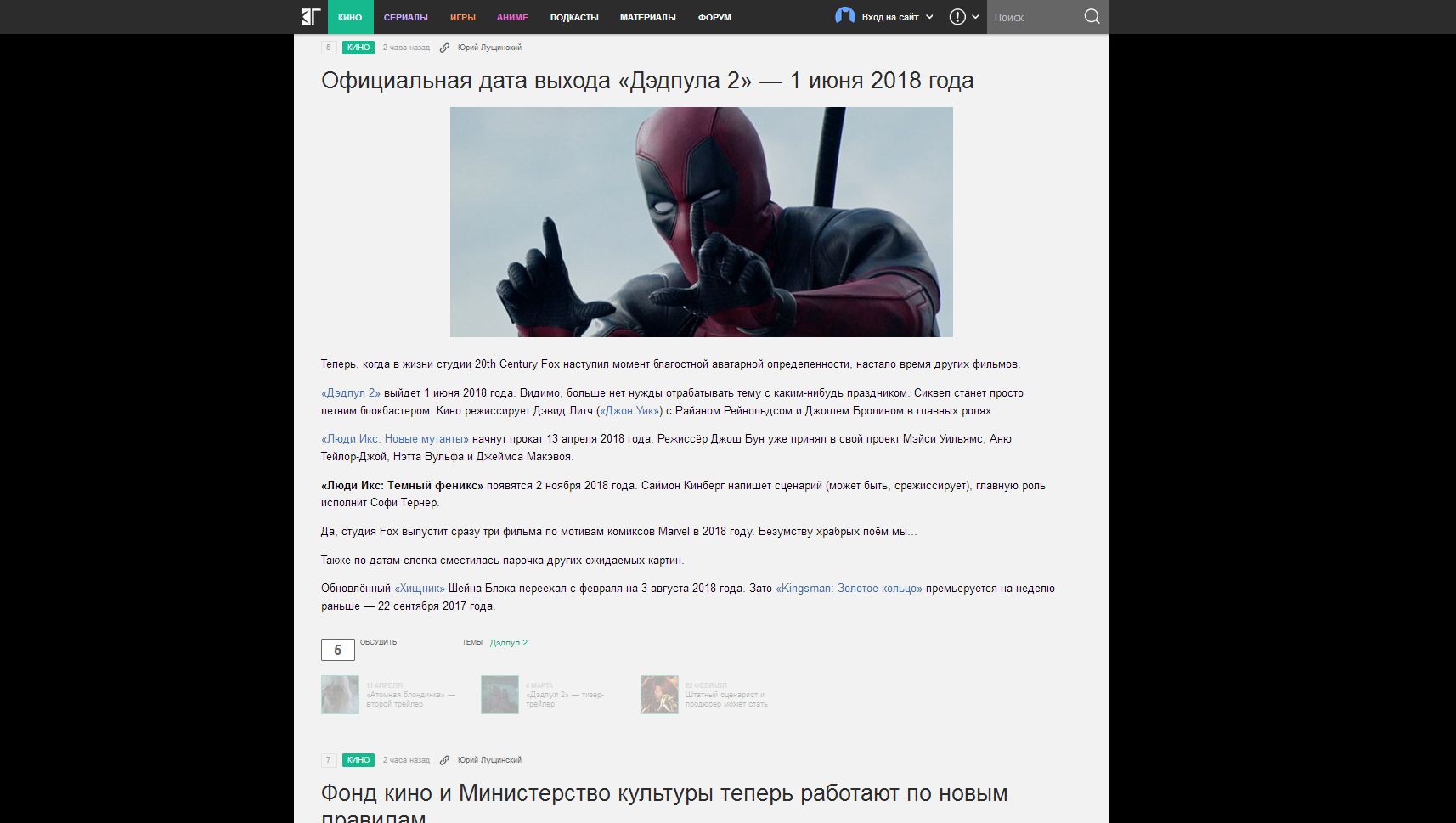Click '2 часа назад' timestamp of Фонд кино article
Screen dimensions: 1456x823
click(x=406, y=760)
